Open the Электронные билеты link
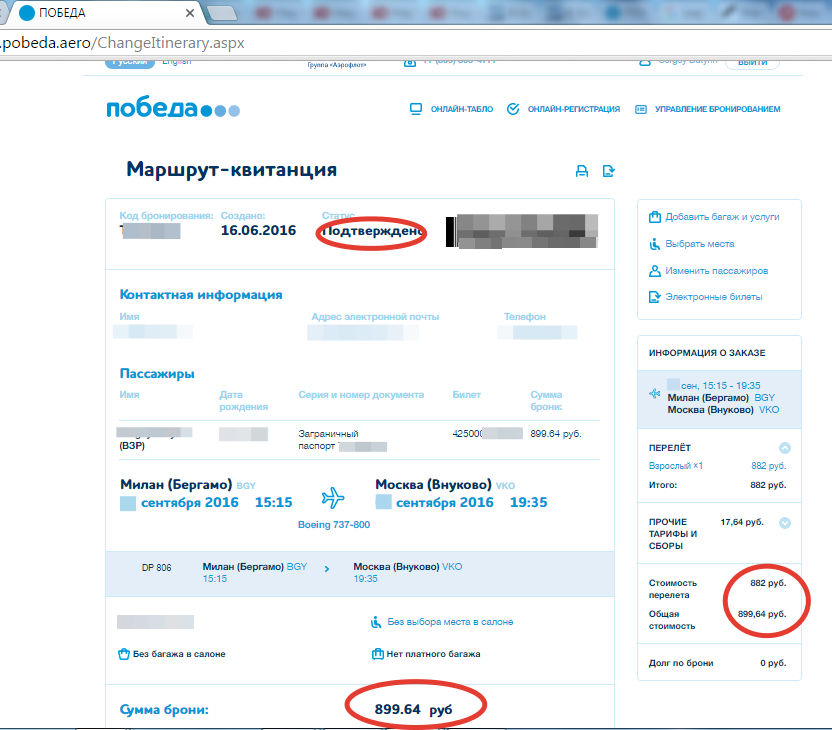The width and height of the screenshot is (832, 730). 713,297
